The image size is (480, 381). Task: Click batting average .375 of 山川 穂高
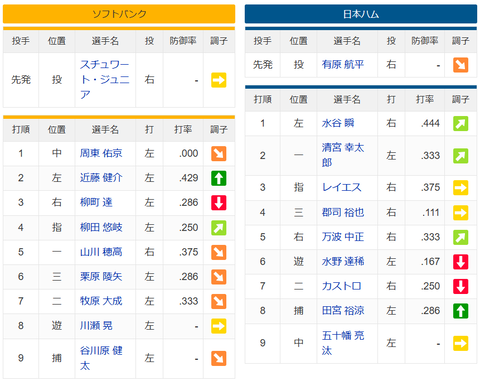coord(189,252)
